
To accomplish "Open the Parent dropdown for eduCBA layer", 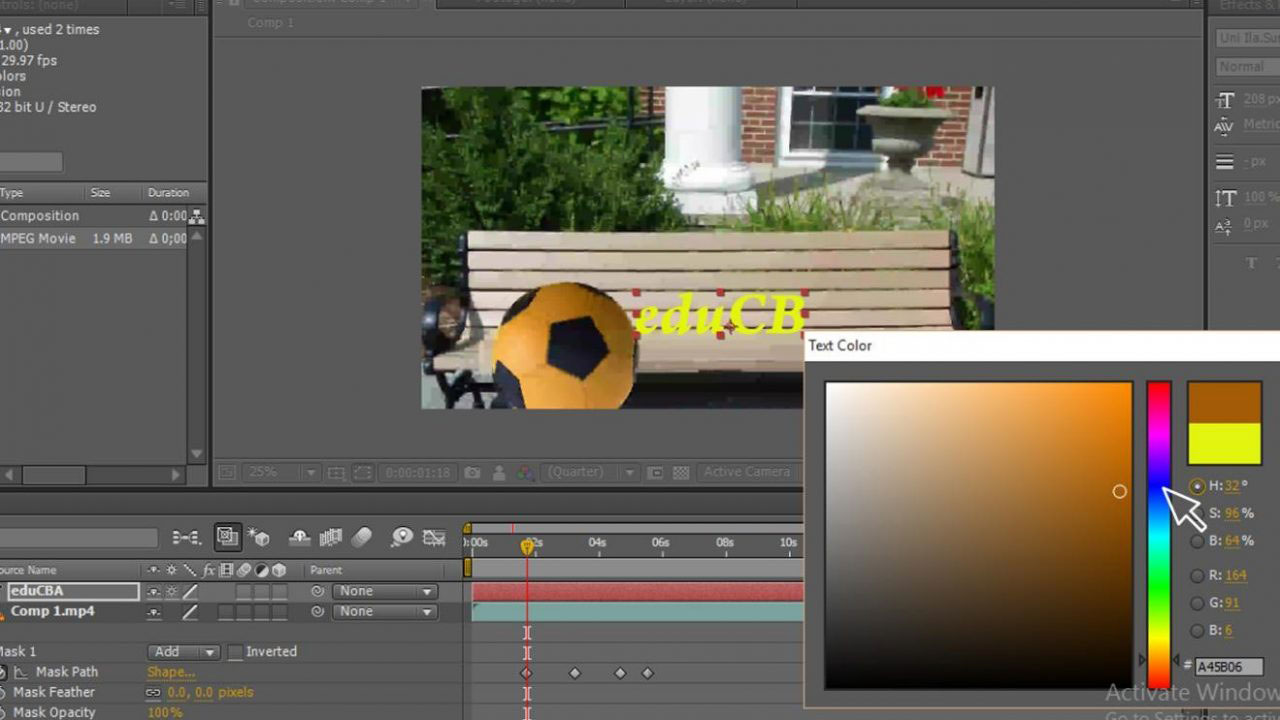I will click(x=383, y=591).
